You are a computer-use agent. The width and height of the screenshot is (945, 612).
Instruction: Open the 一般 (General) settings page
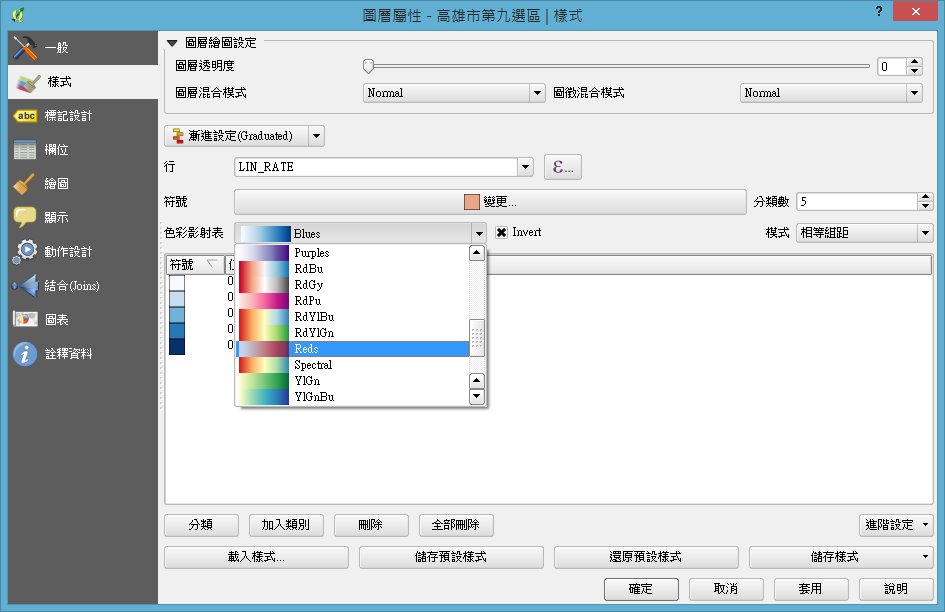pos(56,48)
